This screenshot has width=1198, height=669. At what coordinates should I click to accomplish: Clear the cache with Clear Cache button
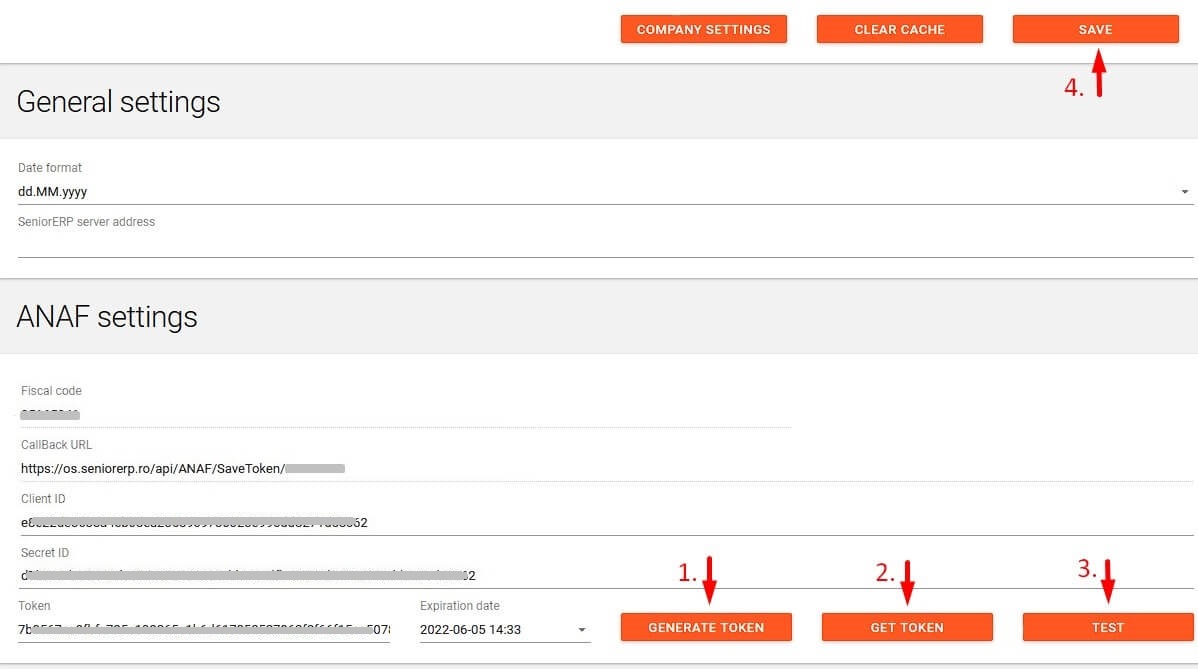(899, 29)
